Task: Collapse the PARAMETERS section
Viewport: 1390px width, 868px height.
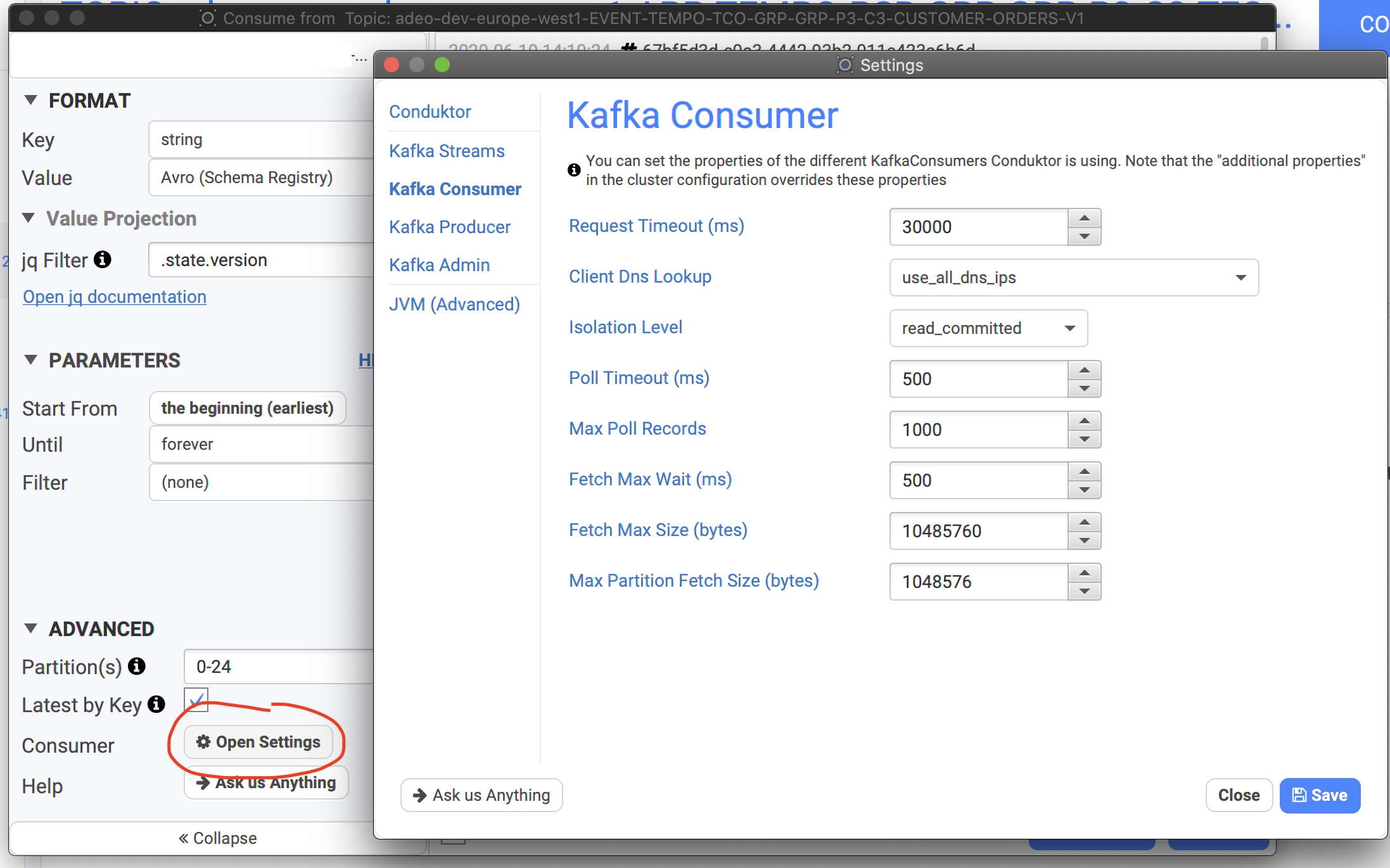Action: coord(30,360)
